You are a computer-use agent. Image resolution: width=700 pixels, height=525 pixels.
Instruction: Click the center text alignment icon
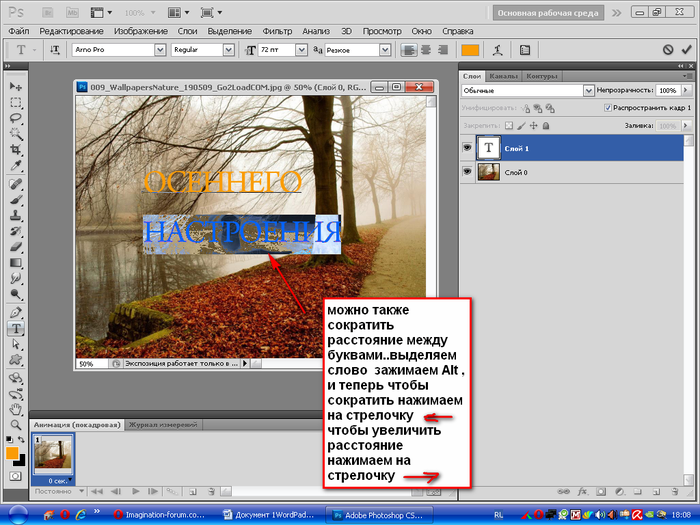pyautogui.click(x=425, y=49)
